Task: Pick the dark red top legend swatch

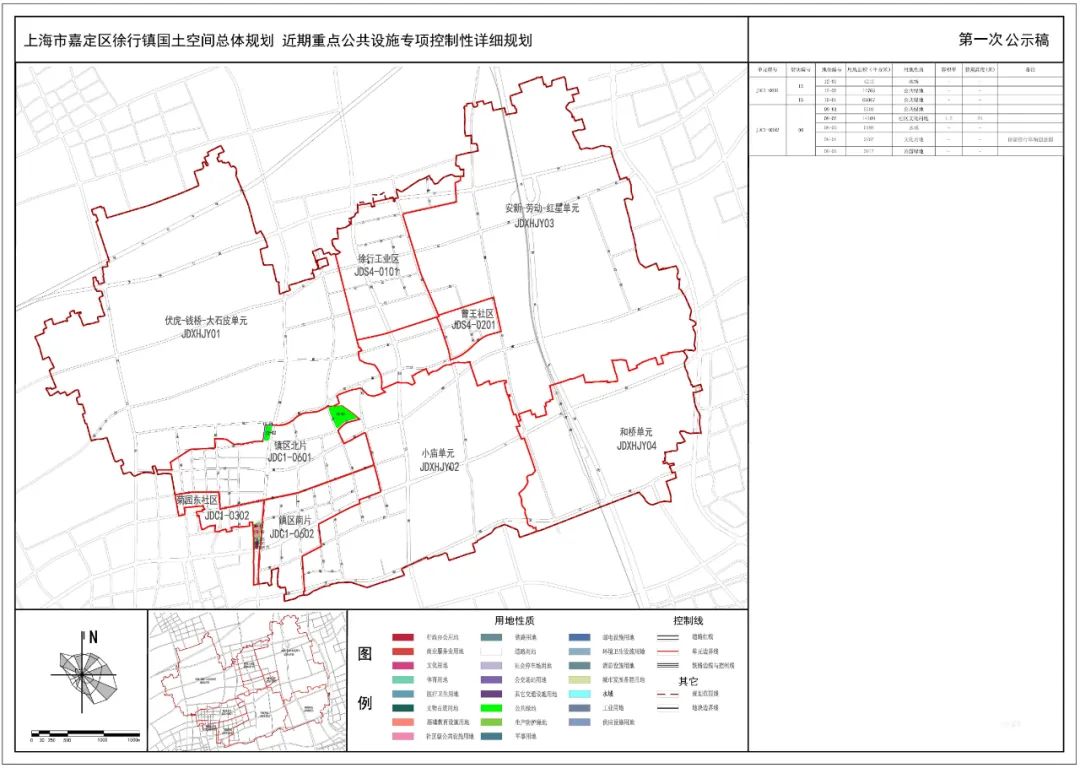Action: 403,638
